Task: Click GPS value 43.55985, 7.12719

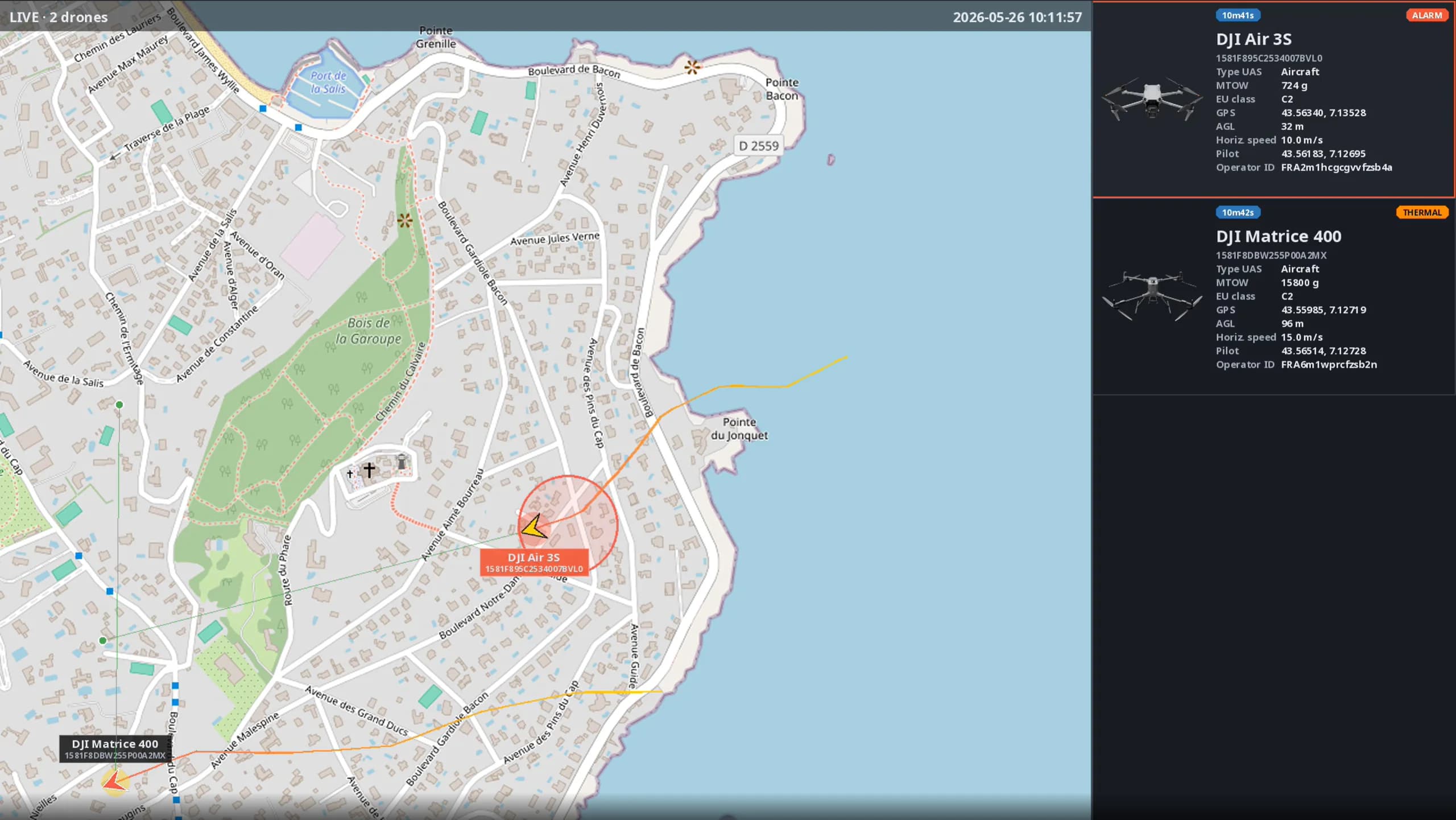Action: click(1323, 310)
